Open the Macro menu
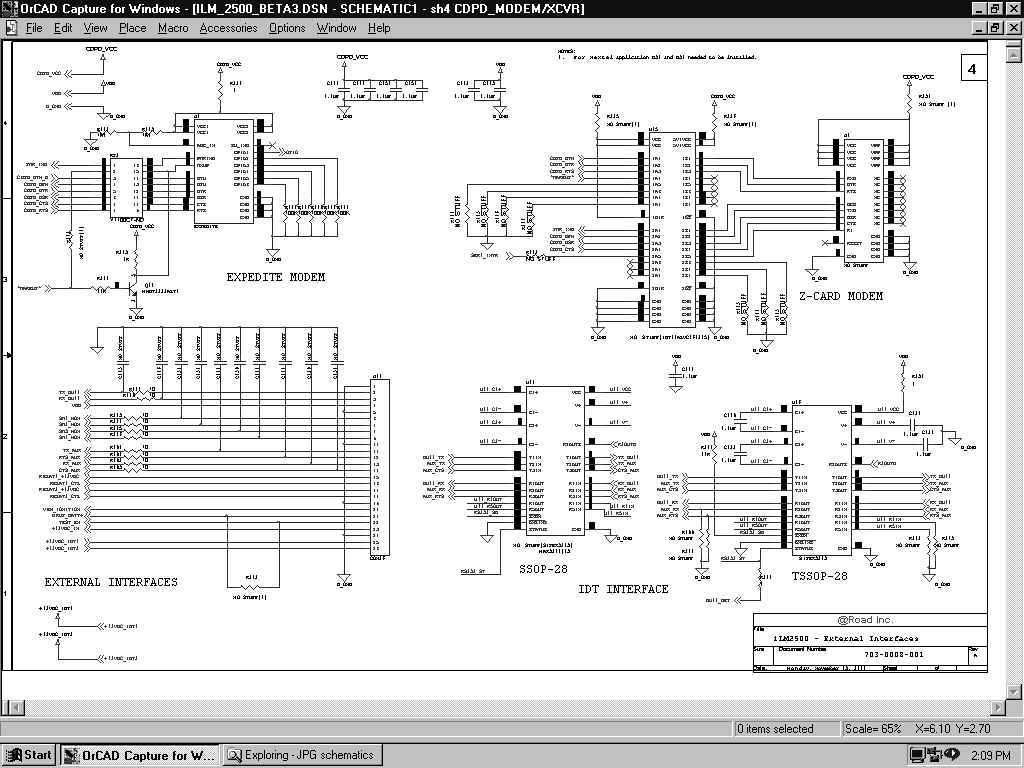 coord(173,28)
